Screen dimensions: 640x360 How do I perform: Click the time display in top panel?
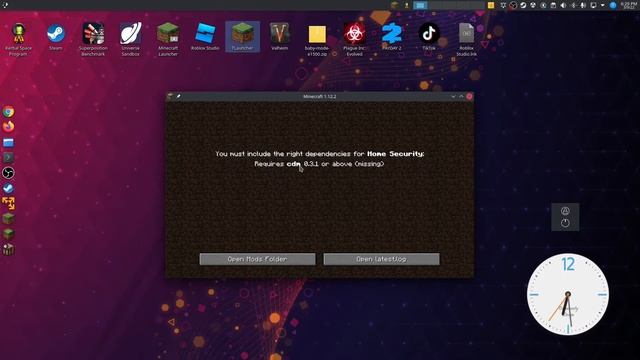pyautogui.click(x=629, y=5)
